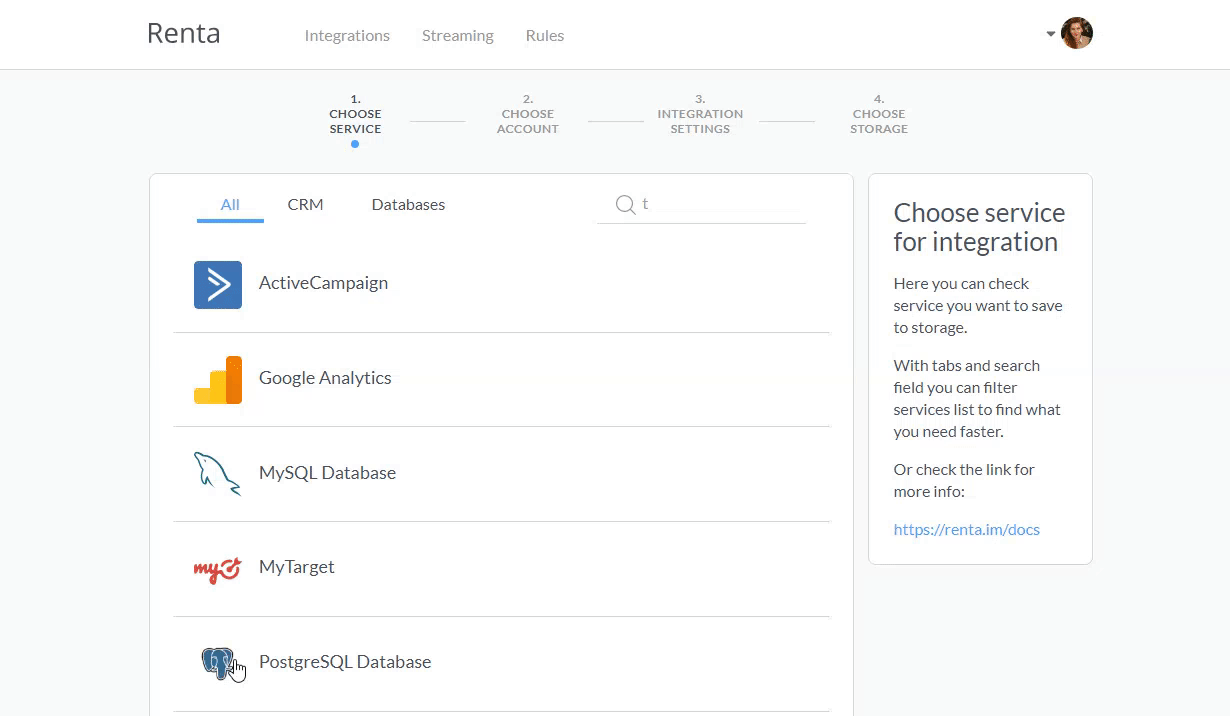Select the ActiveCampaign service name
1230x716 pixels.
point(323,283)
